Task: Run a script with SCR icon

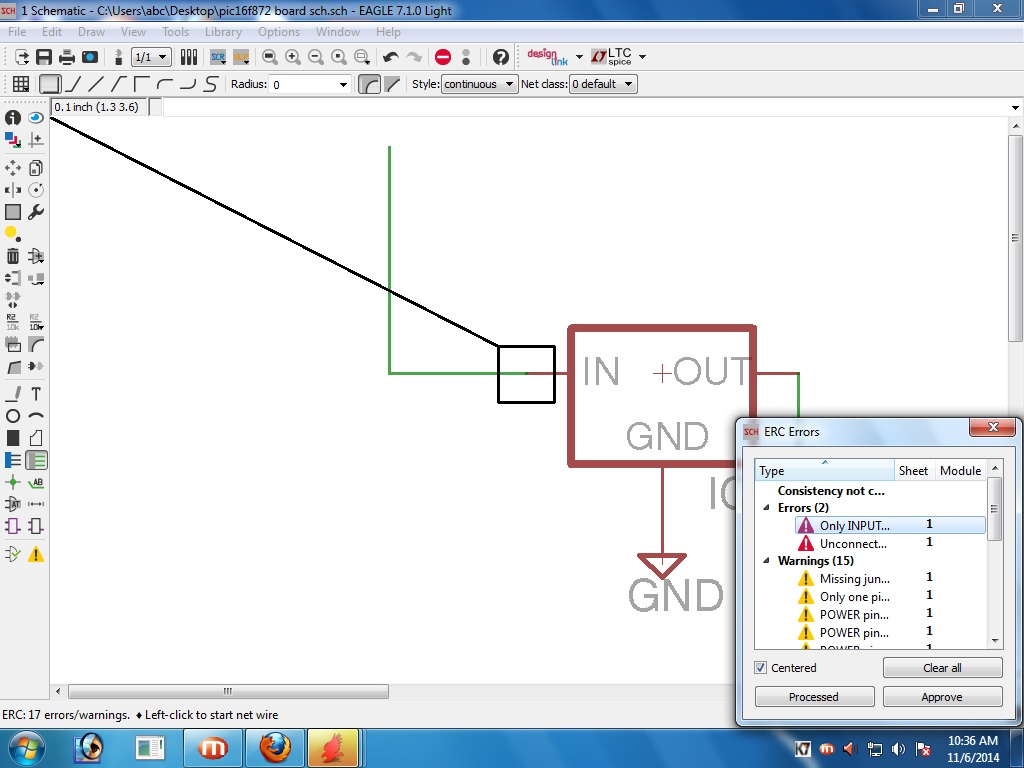Action: coord(218,57)
